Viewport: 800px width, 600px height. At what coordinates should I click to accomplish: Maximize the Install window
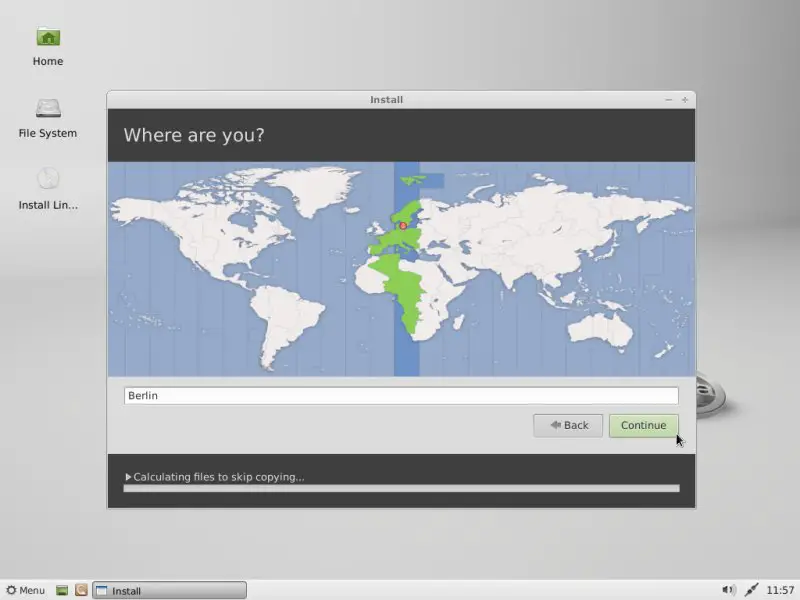[x=685, y=100]
